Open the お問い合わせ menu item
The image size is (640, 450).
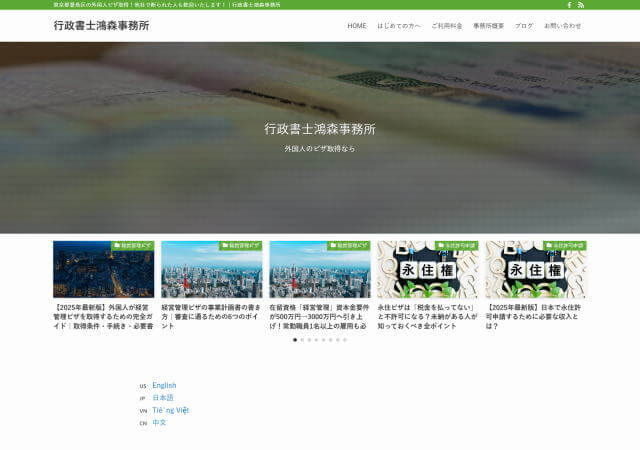click(x=562, y=26)
